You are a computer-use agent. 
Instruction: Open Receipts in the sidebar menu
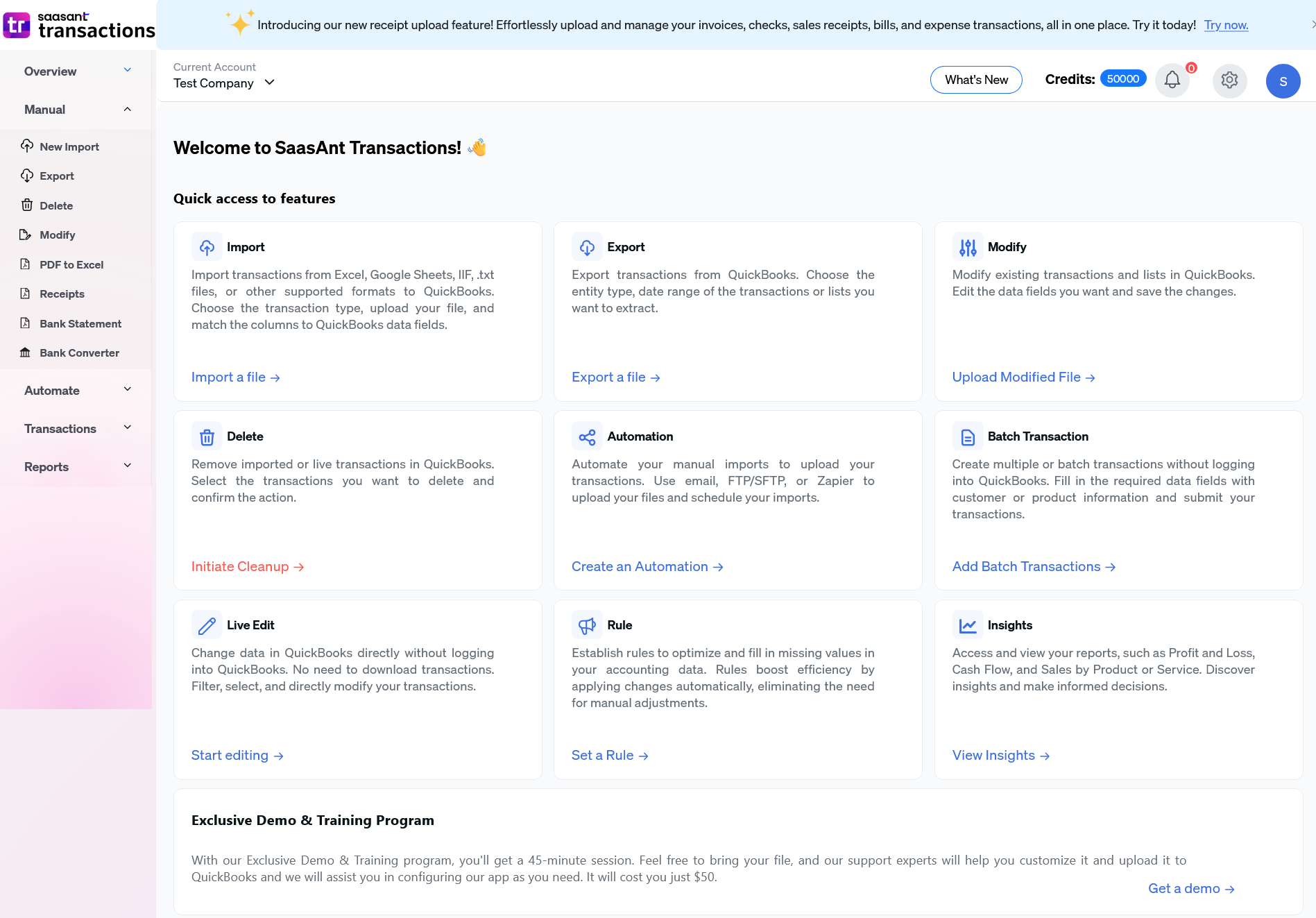pyautogui.click(x=62, y=294)
